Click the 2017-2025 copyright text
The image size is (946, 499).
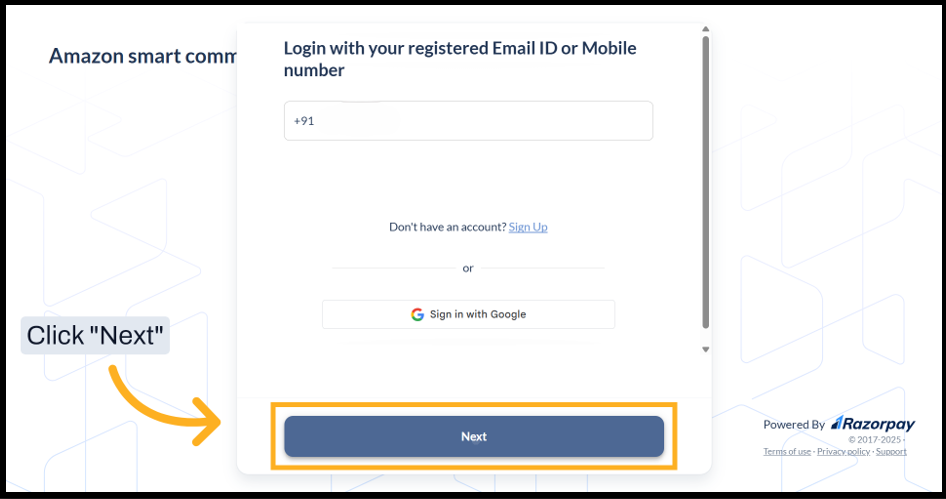875,439
